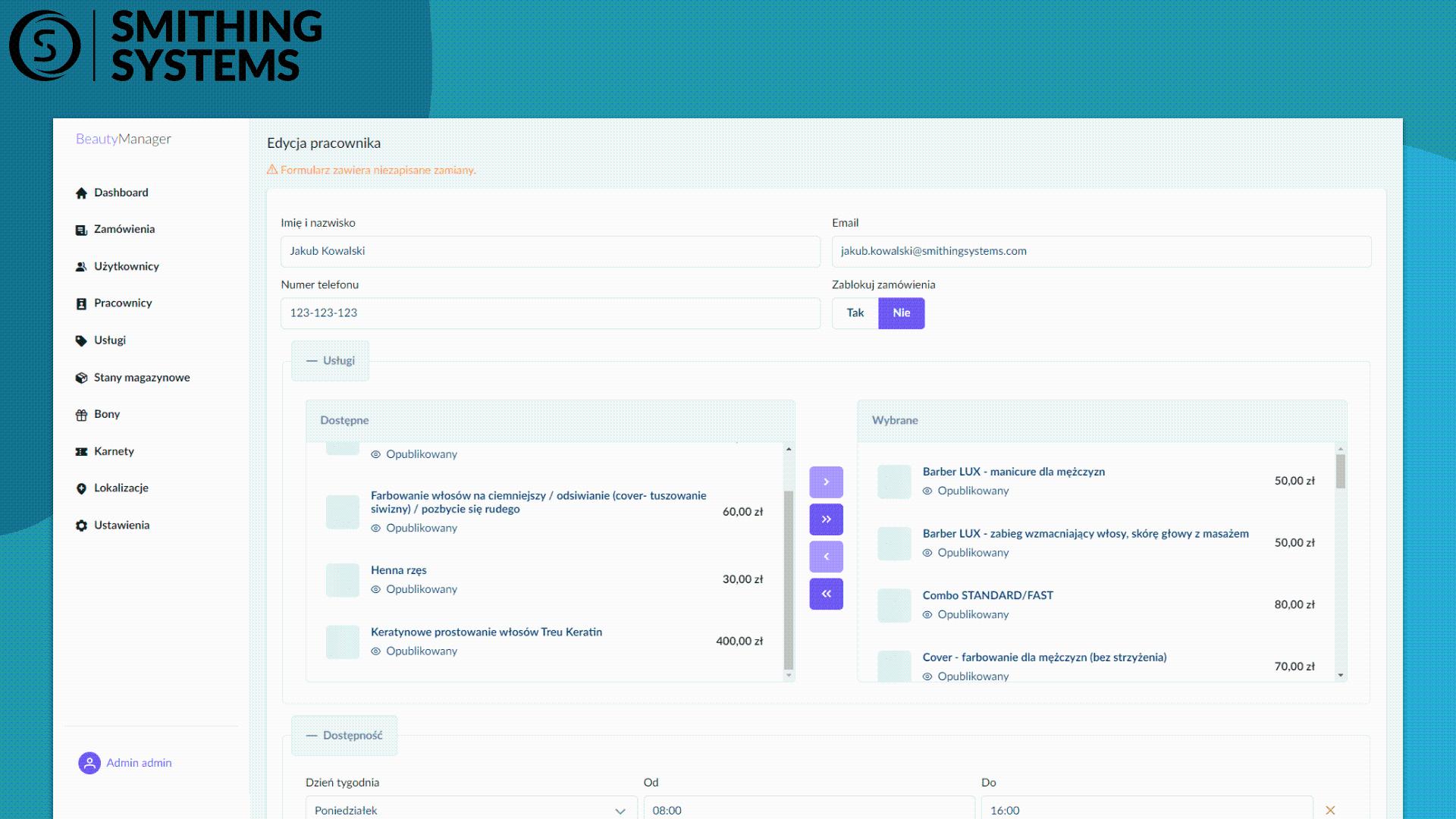The image size is (1456, 819).
Task: Open Dashboard in the sidebar
Action: point(121,193)
